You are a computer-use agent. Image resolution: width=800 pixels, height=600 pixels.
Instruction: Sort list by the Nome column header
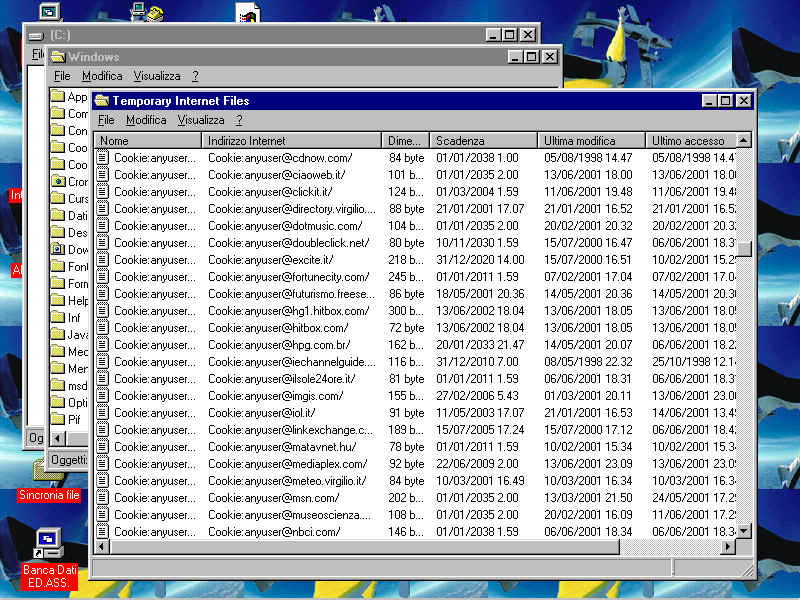[148, 140]
